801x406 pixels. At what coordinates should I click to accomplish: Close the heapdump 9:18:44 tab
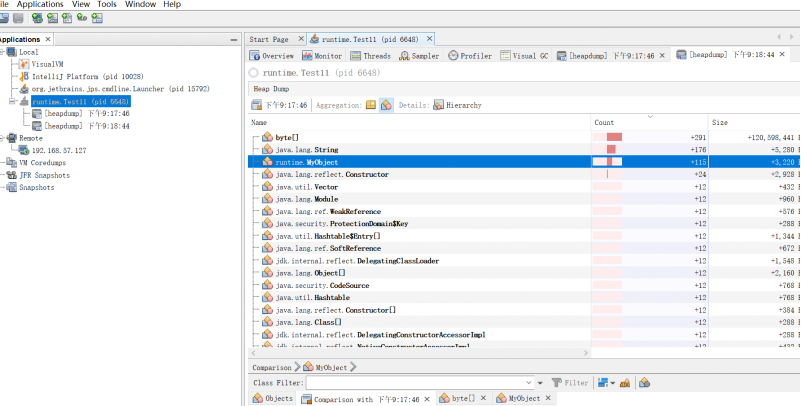click(782, 54)
